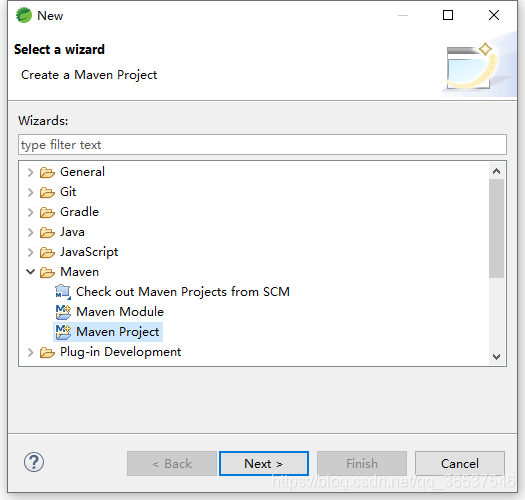
Task: Click the Maven Module icon
Action: 63,312
